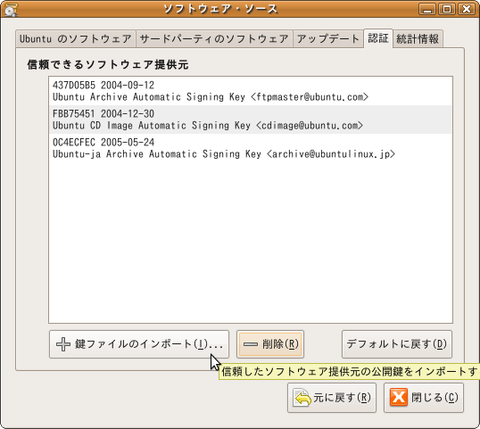
Task: Go to the アップデート tab
Action: click(328, 39)
